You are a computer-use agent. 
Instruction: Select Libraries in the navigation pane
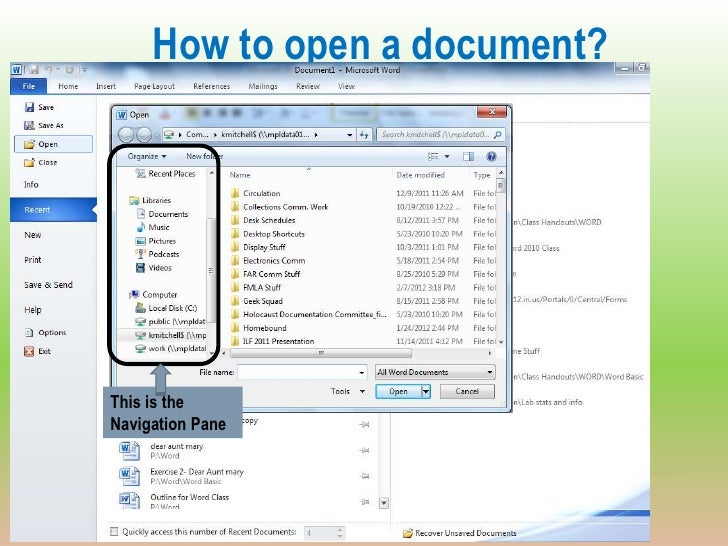pos(150,200)
